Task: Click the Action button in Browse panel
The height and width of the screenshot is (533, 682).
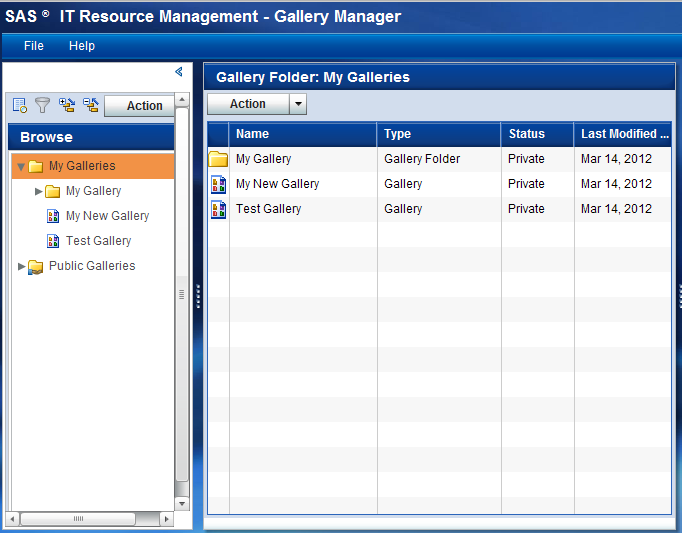Action: click(140, 106)
